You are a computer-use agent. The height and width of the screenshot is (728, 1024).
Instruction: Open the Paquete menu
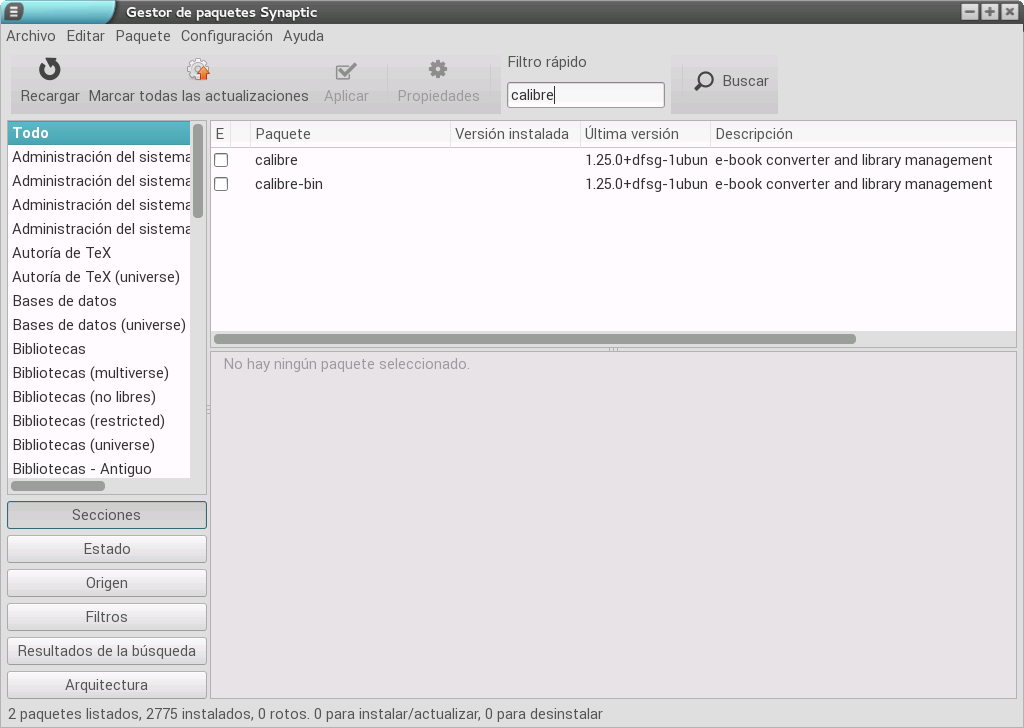point(143,36)
